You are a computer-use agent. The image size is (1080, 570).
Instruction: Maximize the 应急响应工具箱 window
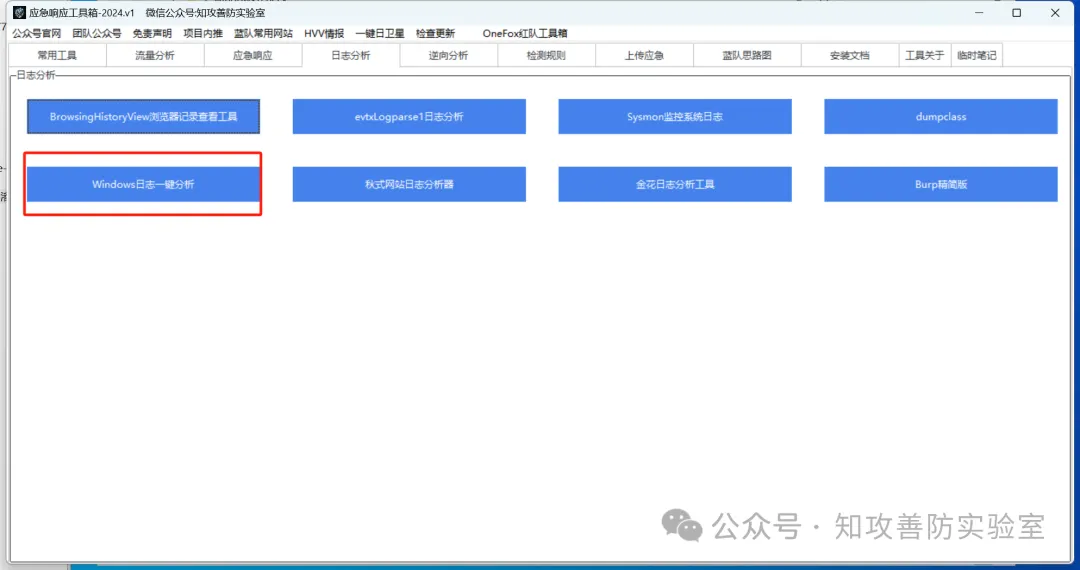(1017, 12)
